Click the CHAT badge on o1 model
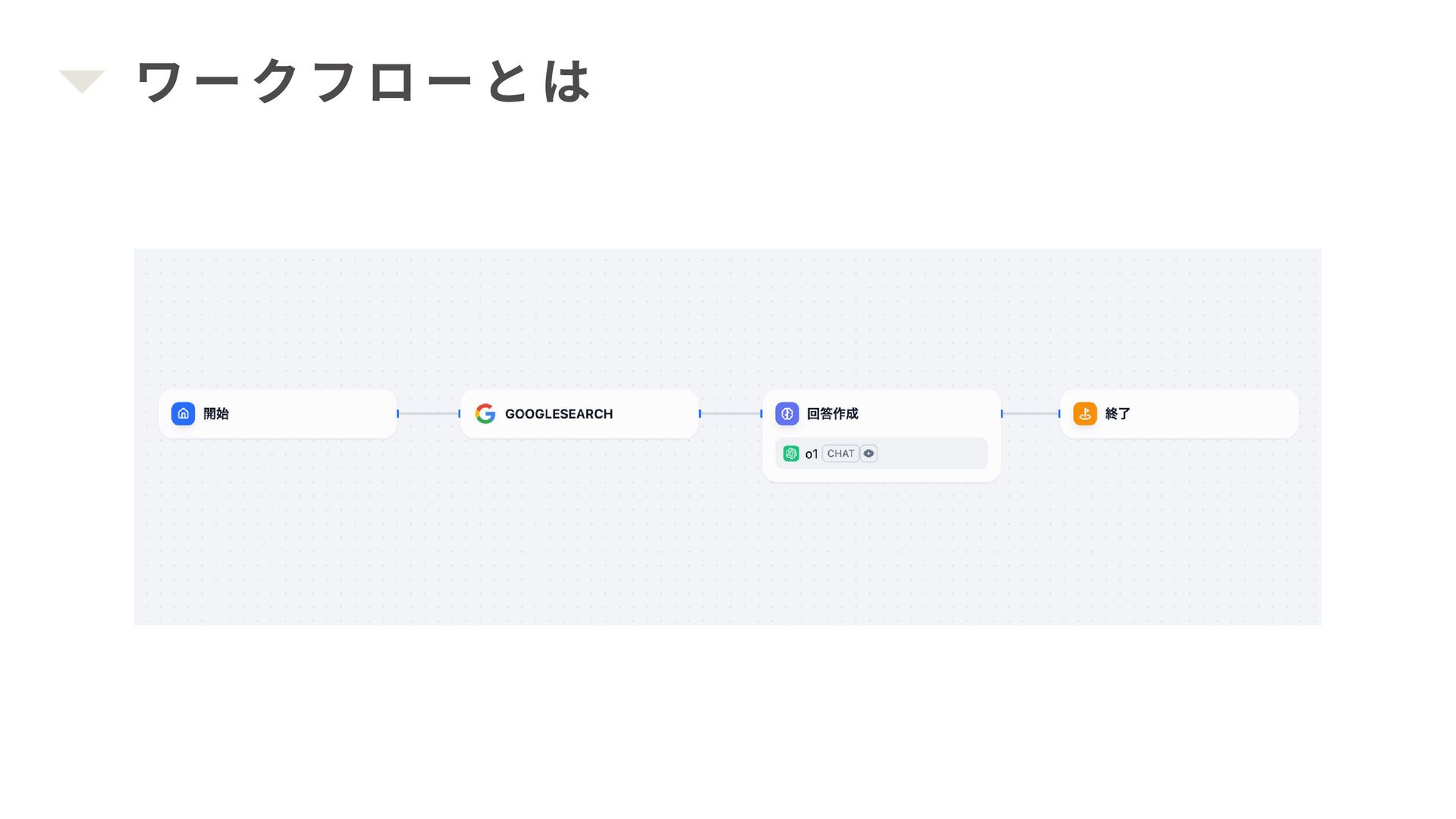 (840, 453)
